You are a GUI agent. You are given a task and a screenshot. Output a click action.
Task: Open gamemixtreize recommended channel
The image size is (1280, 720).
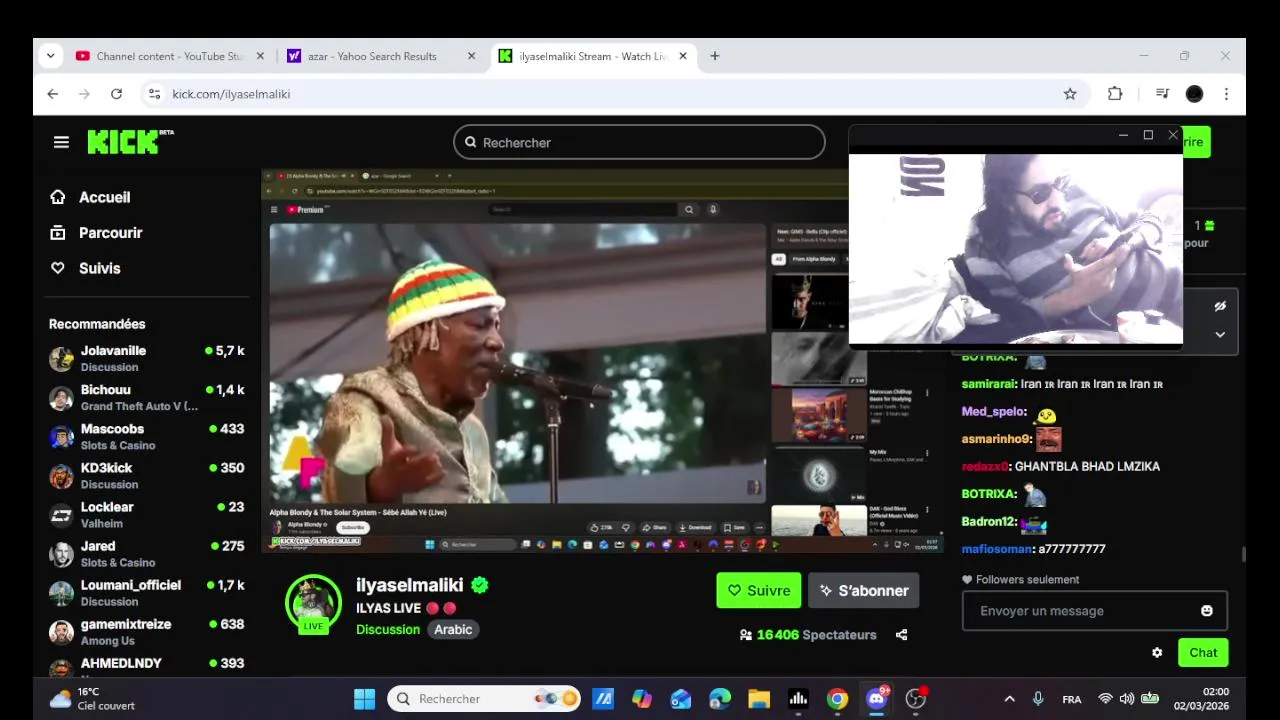tap(147, 632)
